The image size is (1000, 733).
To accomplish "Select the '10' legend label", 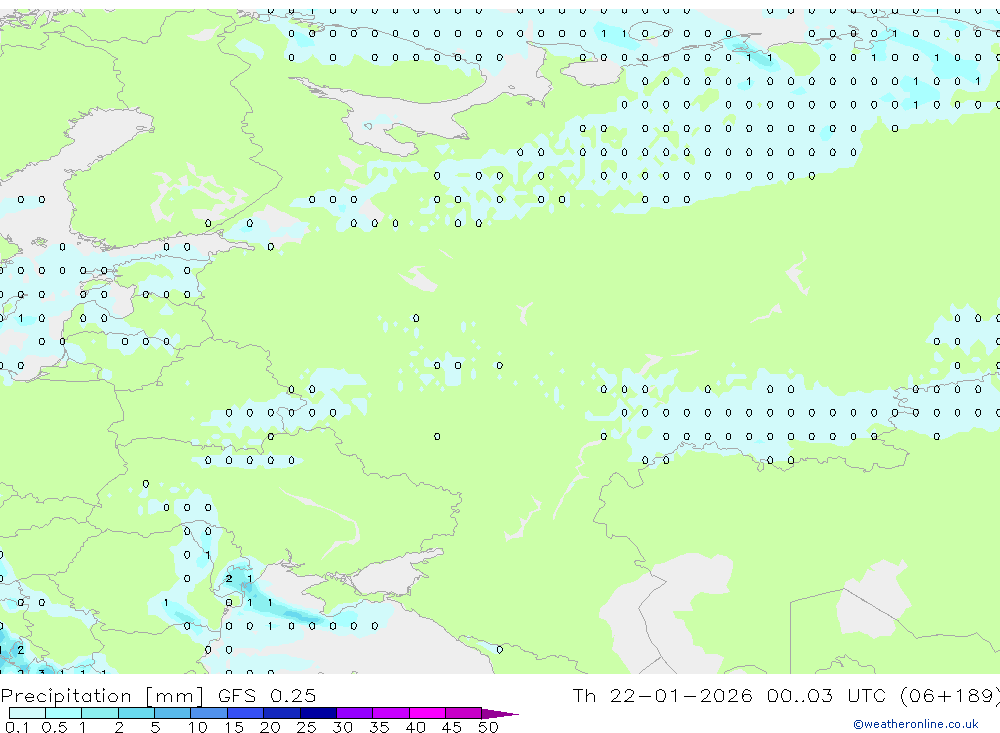I will 198,727.
